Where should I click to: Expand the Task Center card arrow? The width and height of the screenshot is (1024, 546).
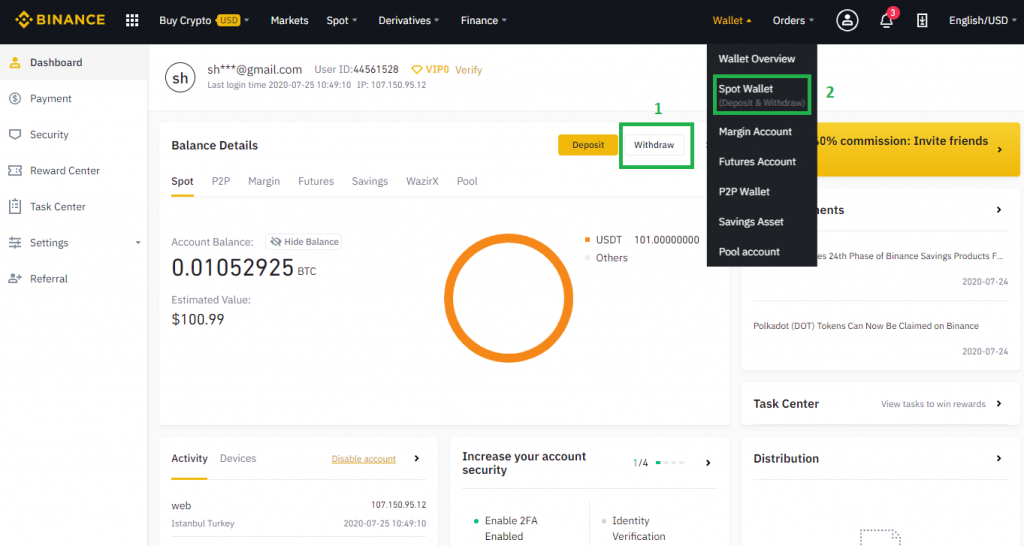(999, 404)
